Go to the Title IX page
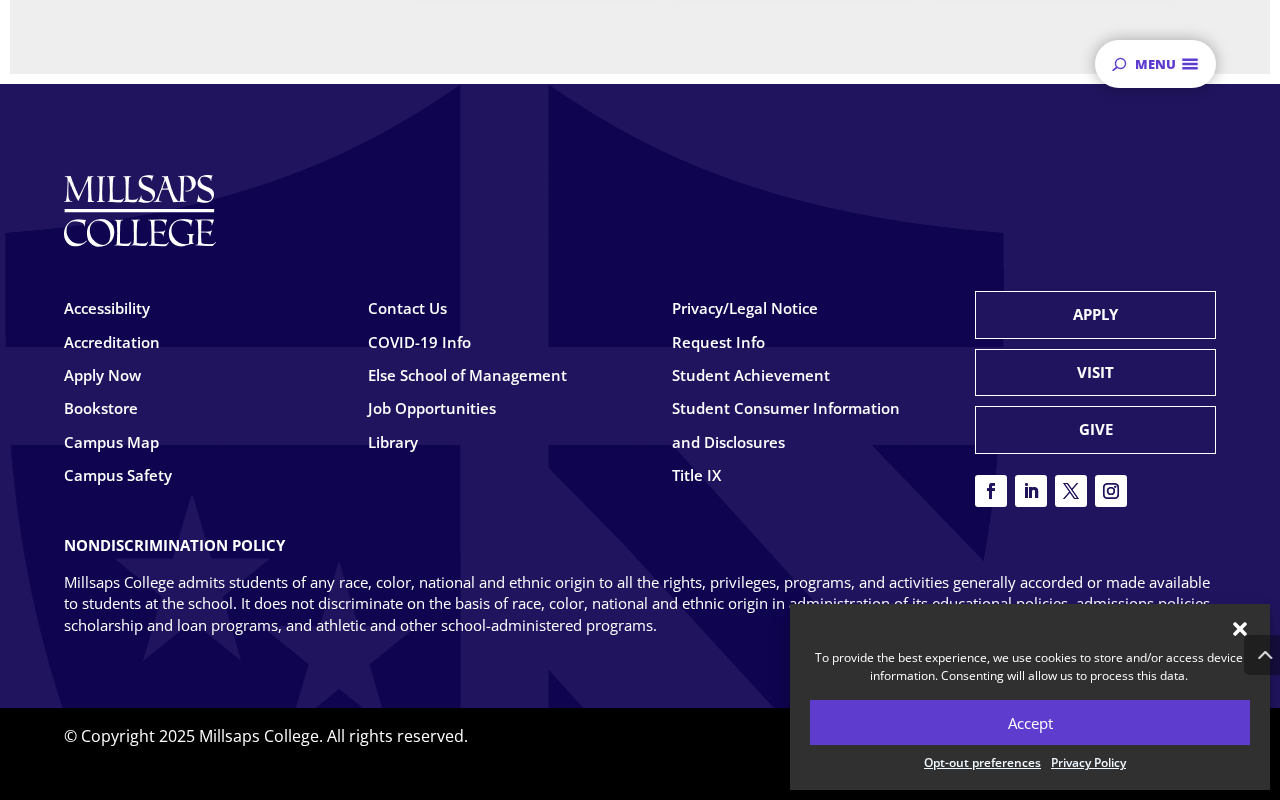Viewport: 1280px width, 800px height. pyautogui.click(x=696, y=475)
